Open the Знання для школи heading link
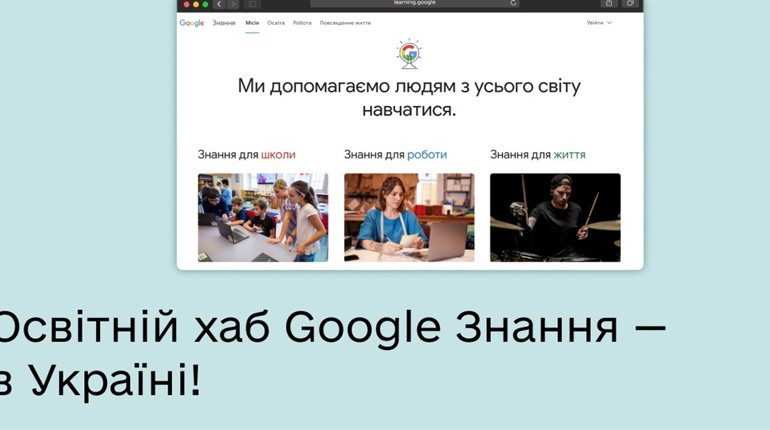This screenshot has width=770, height=430. coord(247,155)
